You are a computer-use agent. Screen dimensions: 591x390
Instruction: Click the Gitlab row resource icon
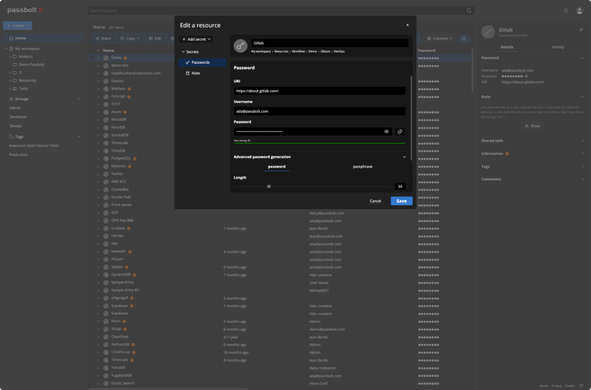106,58
